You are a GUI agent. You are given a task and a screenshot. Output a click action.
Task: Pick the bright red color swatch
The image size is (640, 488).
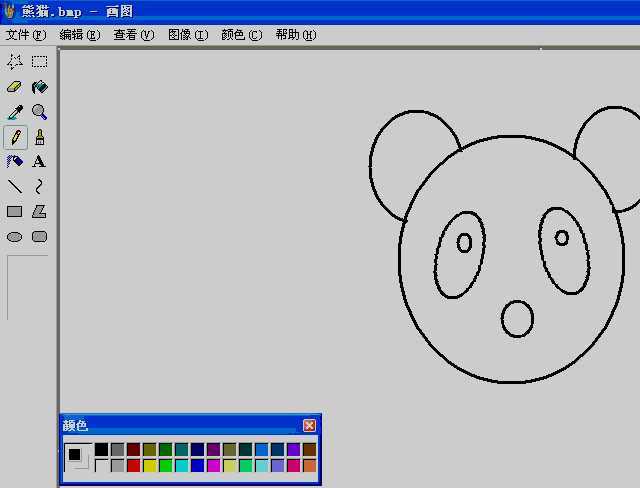(133, 466)
